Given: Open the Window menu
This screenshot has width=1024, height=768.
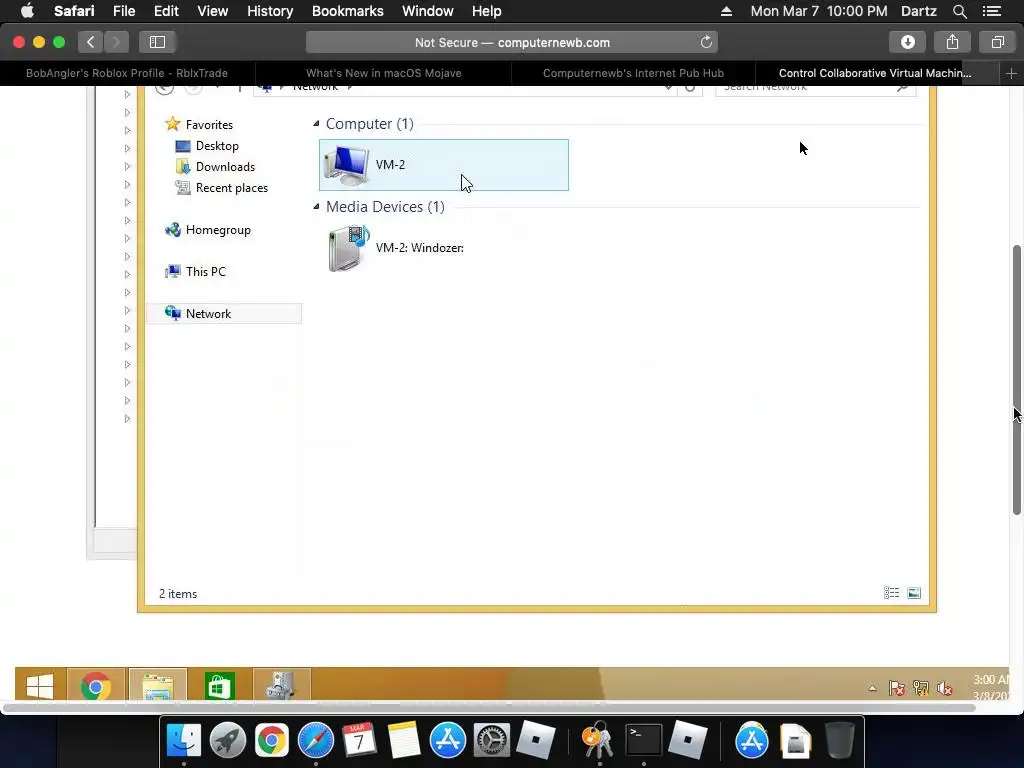Looking at the screenshot, I should [427, 11].
